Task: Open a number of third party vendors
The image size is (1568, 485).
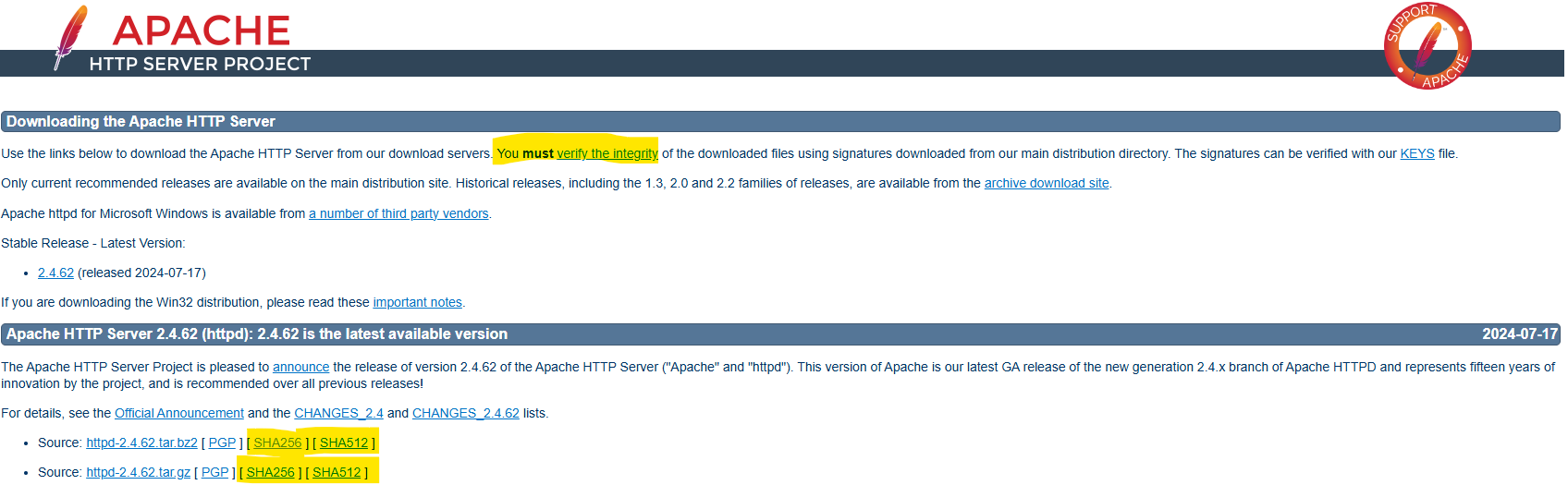Action: [x=398, y=213]
